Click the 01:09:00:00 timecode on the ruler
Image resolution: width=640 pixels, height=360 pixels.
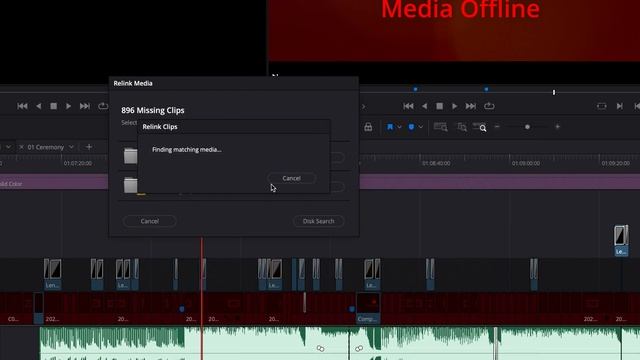[x=526, y=163]
